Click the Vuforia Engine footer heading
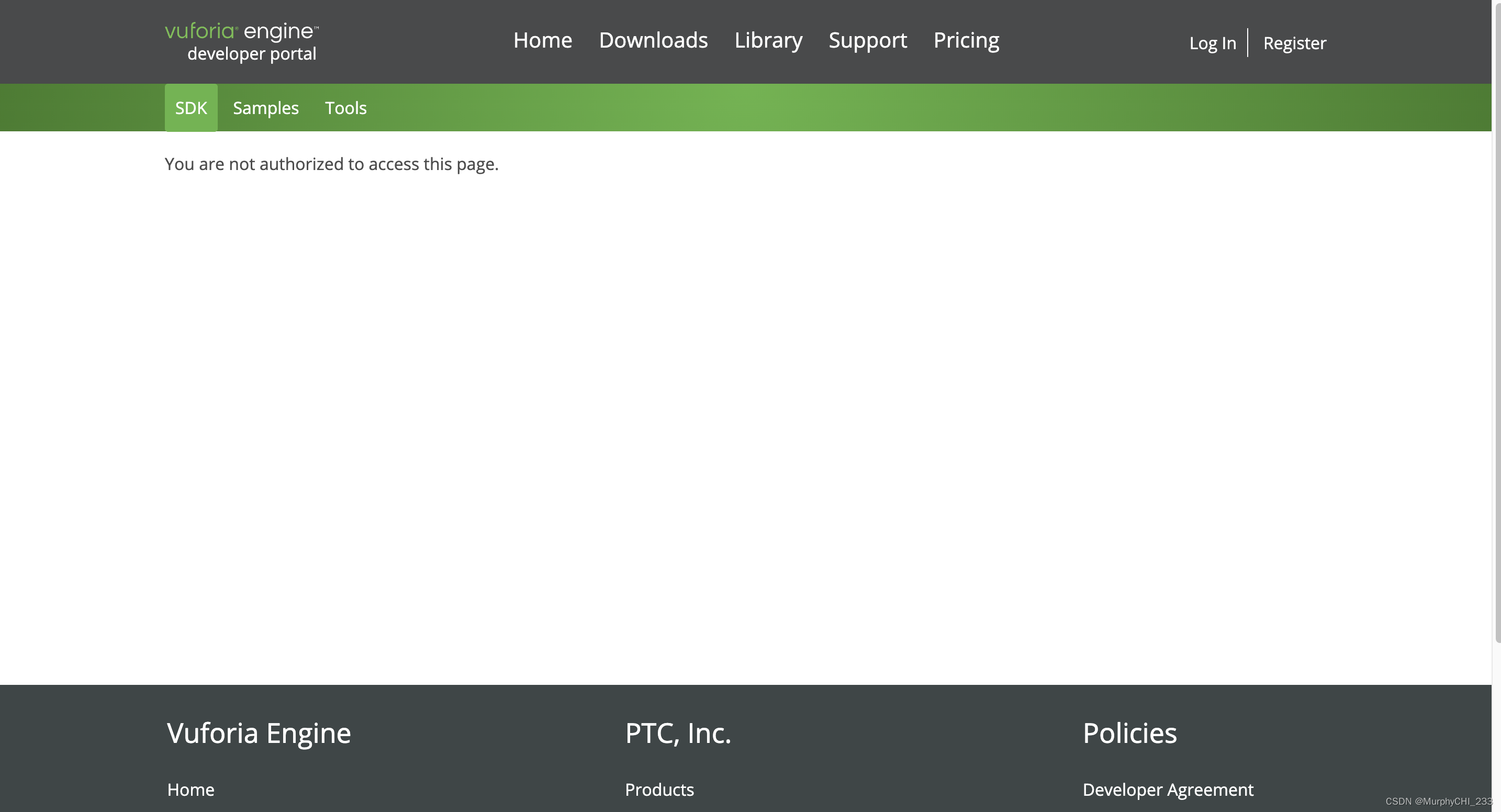The width and height of the screenshot is (1501, 812). 259,733
